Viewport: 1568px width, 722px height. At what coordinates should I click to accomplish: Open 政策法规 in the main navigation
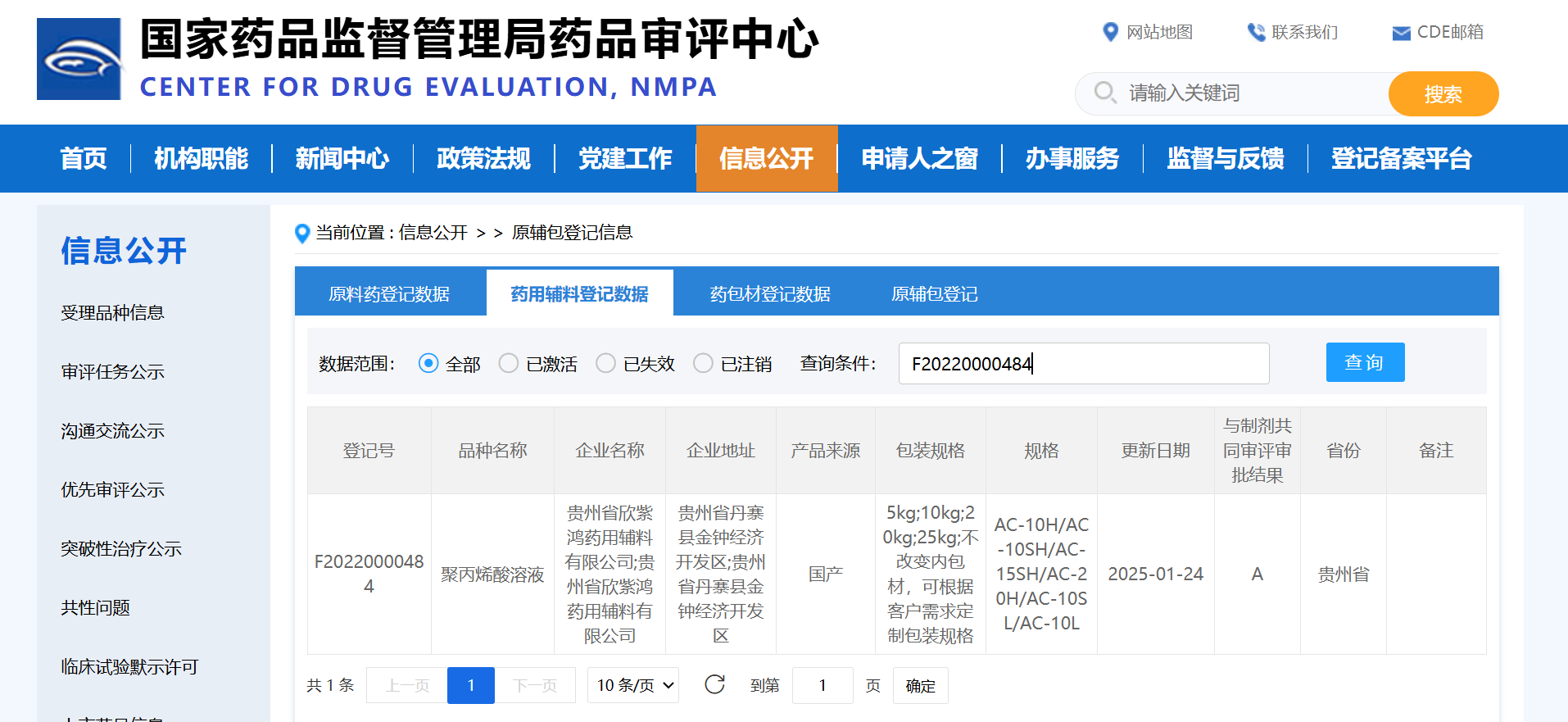pyautogui.click(x=483, y=158)
